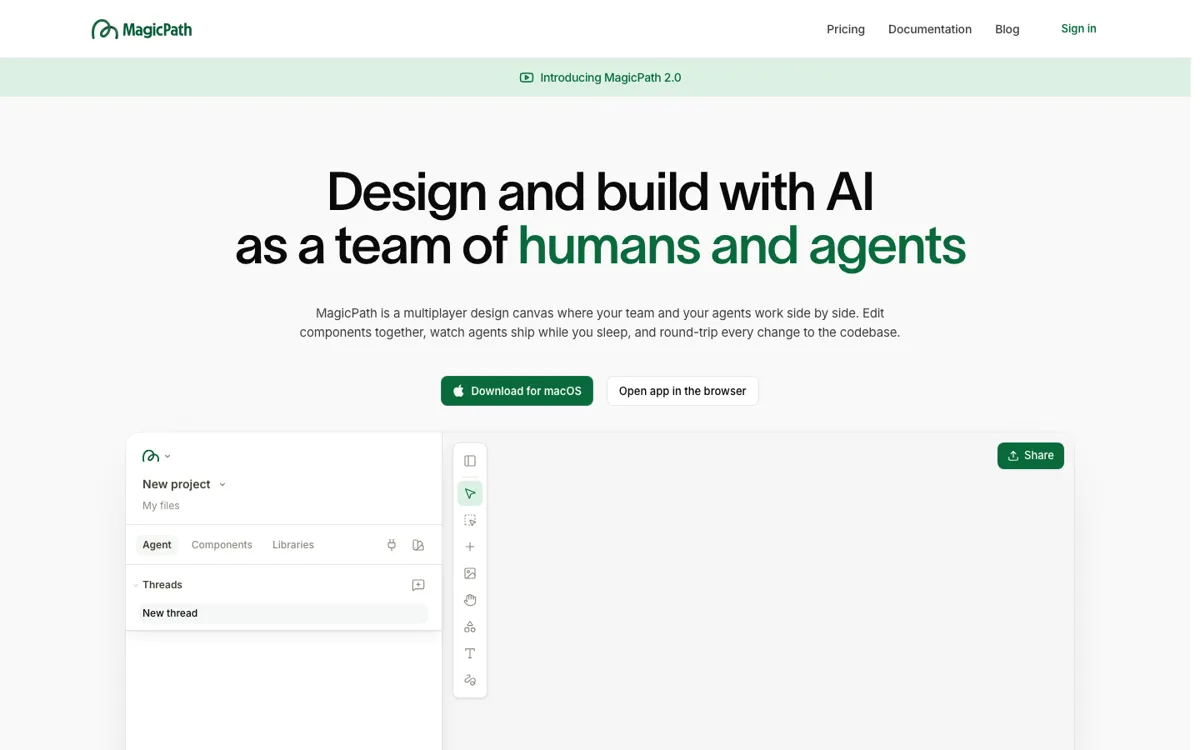Start a new thread with the chat-plus icon
Viewport: 1200px width, 750px height.
point(418,585)
